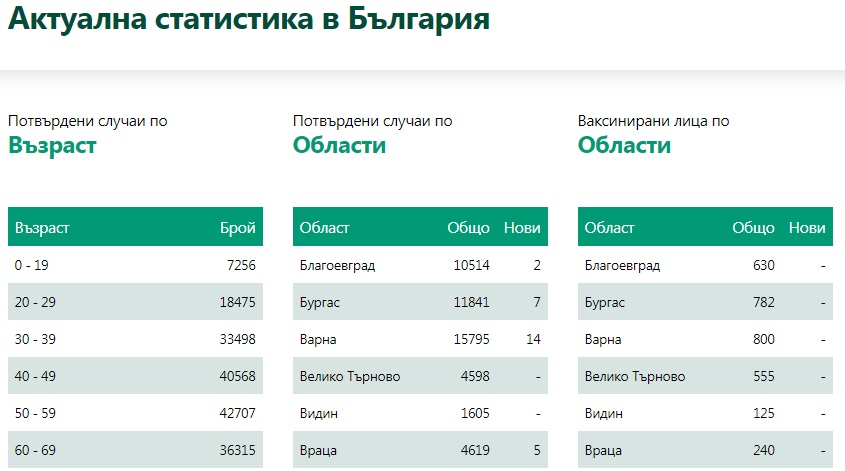Select vaccinated total 125 for Видин
845x471 pixels.
pyautogui.click(x=764, y=413)
